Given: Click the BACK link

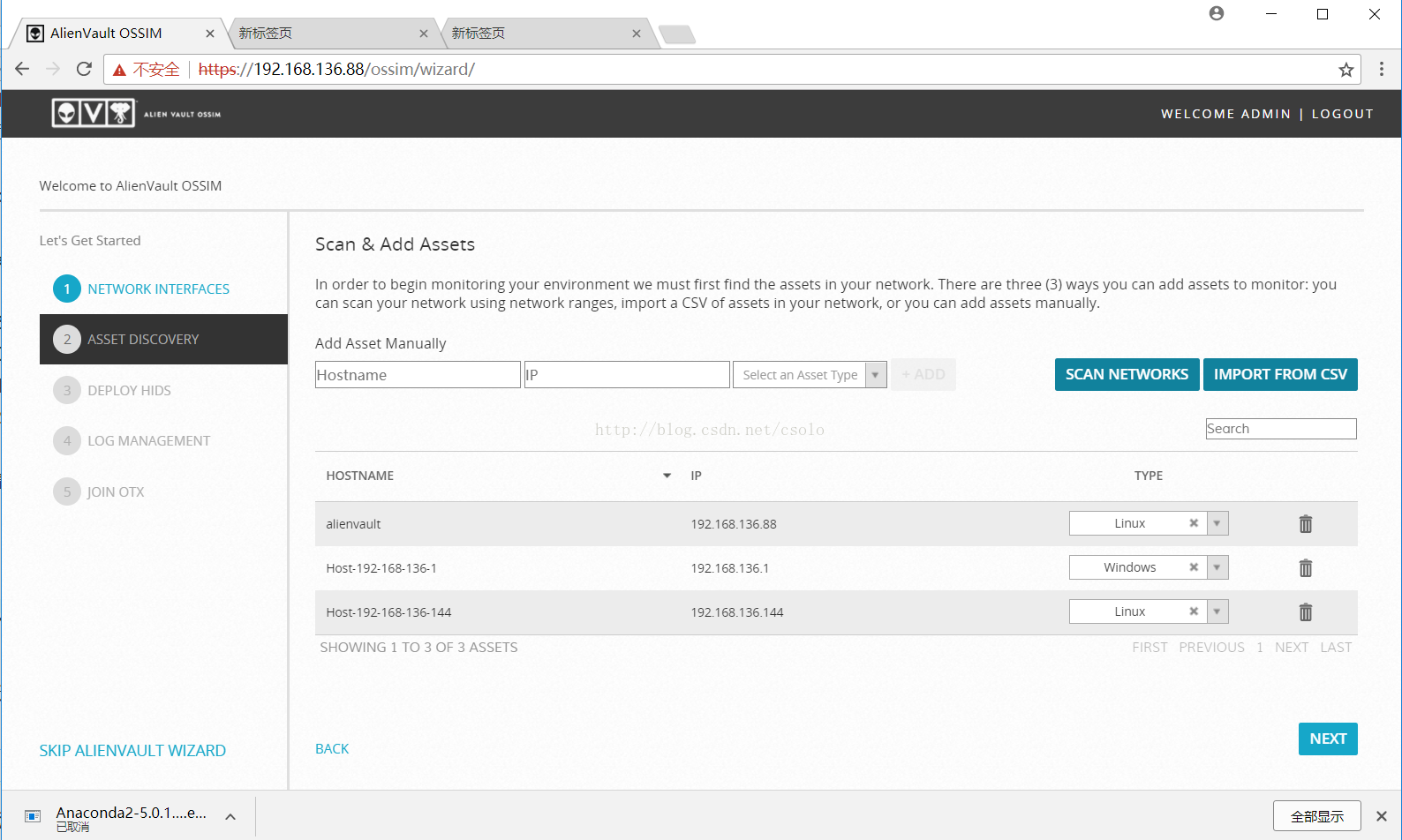Looking at the screenshot, I should coord(332,748).
